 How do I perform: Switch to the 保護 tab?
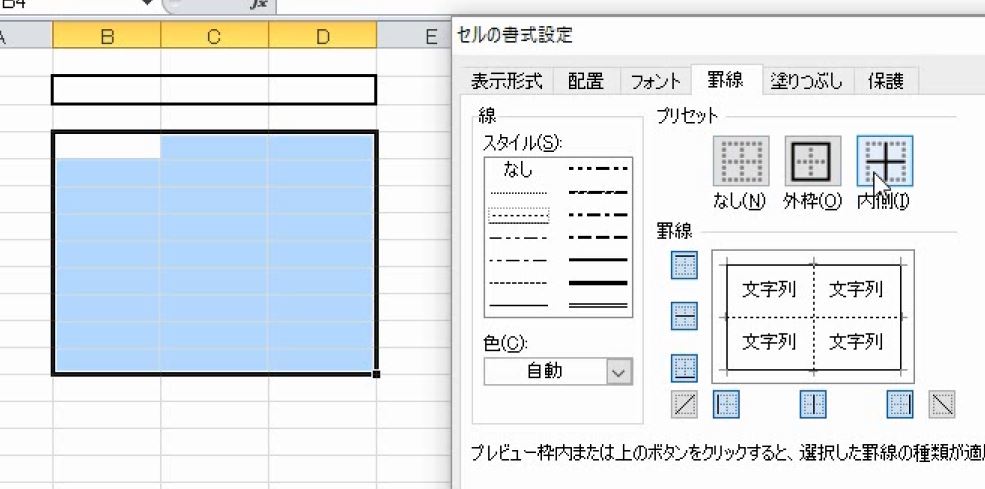tap(886, 81)
